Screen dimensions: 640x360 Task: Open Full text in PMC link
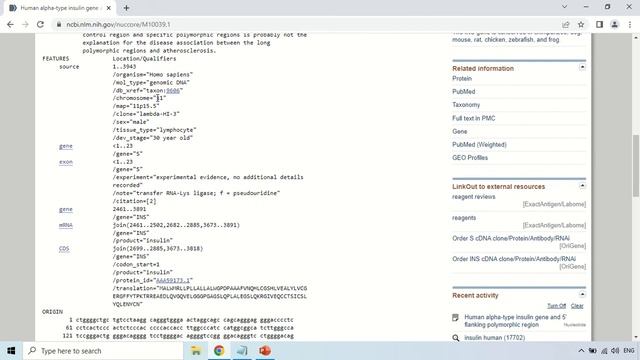473,118
